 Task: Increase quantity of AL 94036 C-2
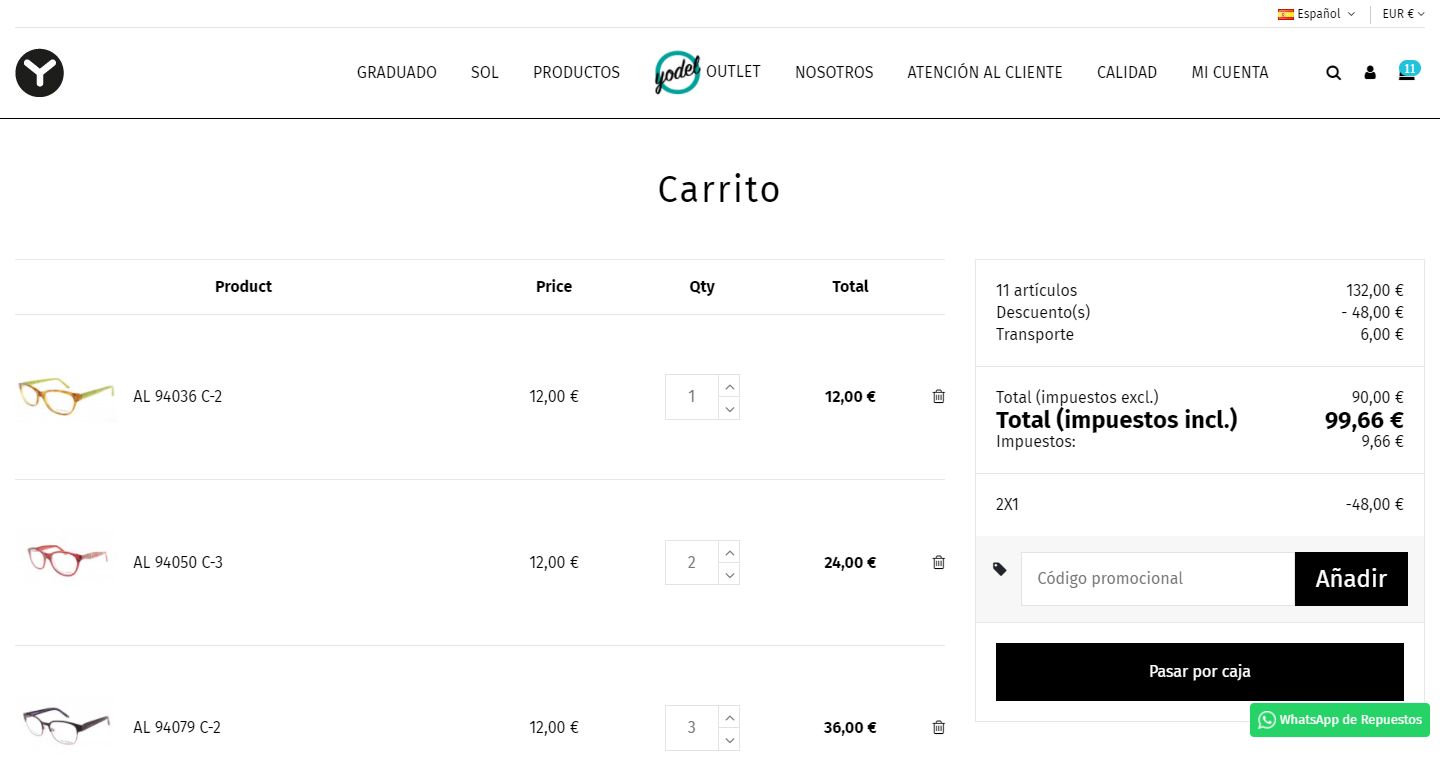(x=729, y=386)
